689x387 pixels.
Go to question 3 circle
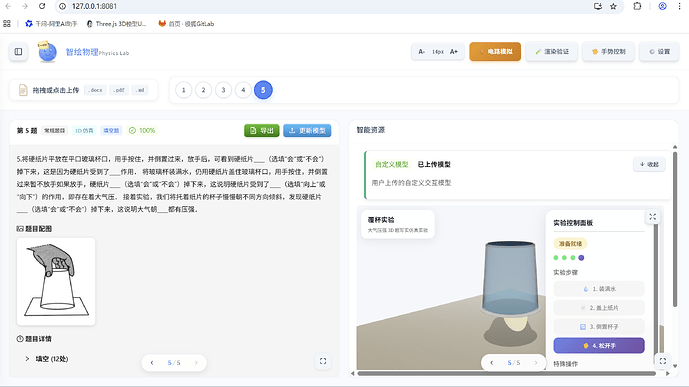coord(223,90)
